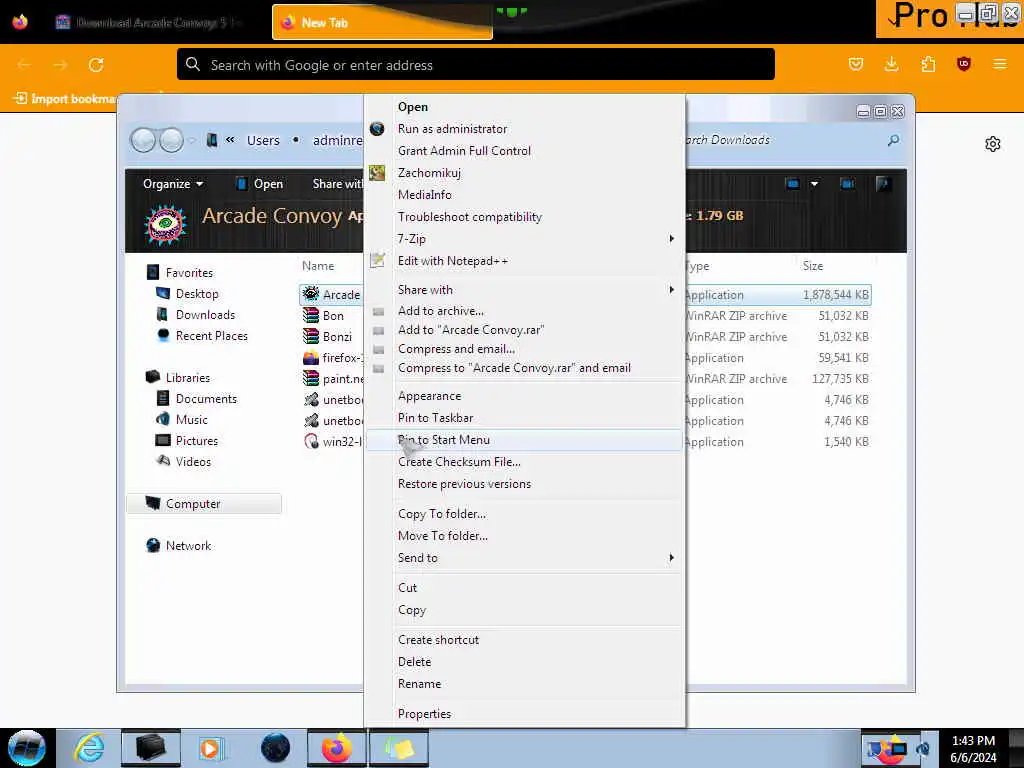This screenshot has width=1024, height=768.
Task: Click Pin to Taskbar
Action: point(435,418)
